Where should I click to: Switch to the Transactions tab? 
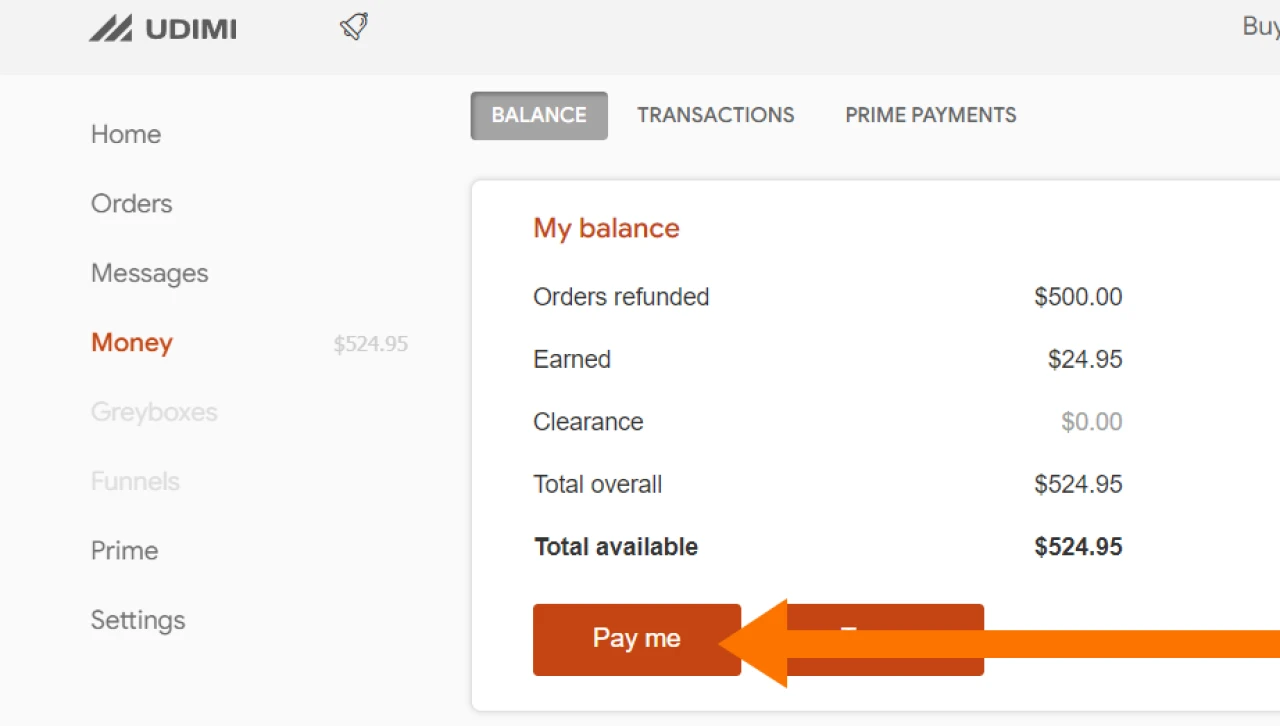[716, 115]
